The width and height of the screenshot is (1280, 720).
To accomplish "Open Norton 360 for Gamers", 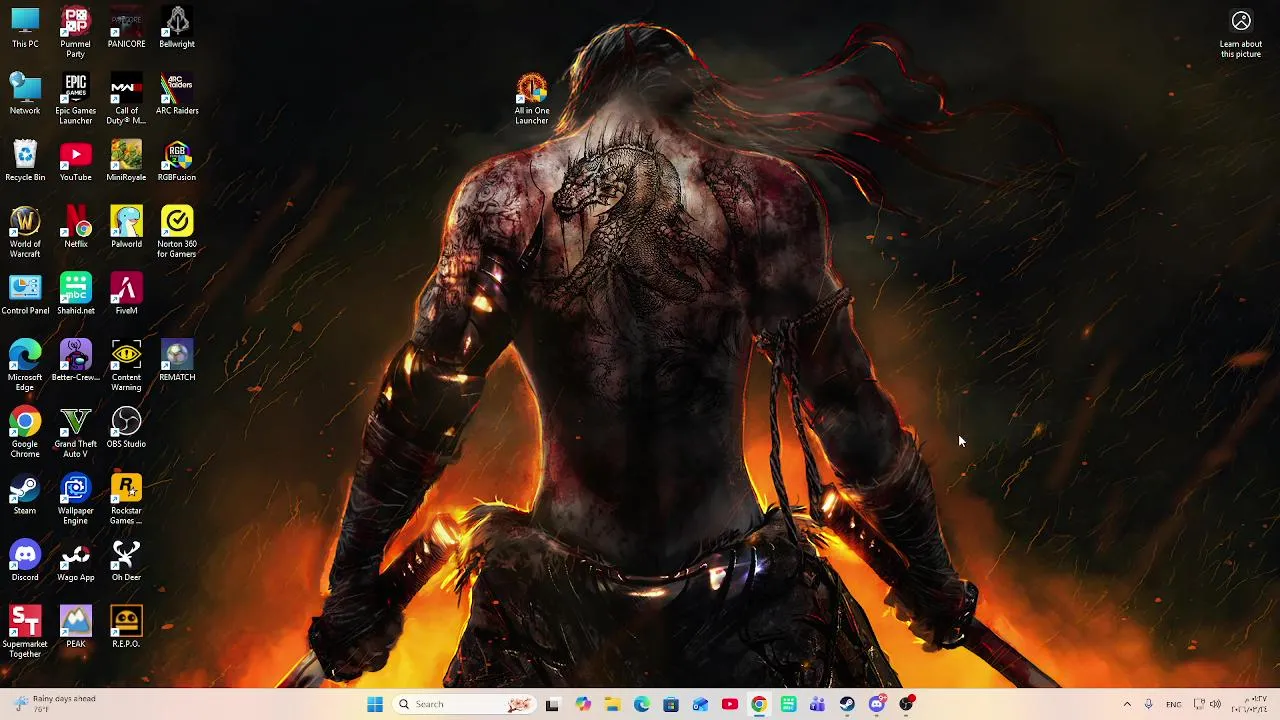I will (x=177, y=233).
